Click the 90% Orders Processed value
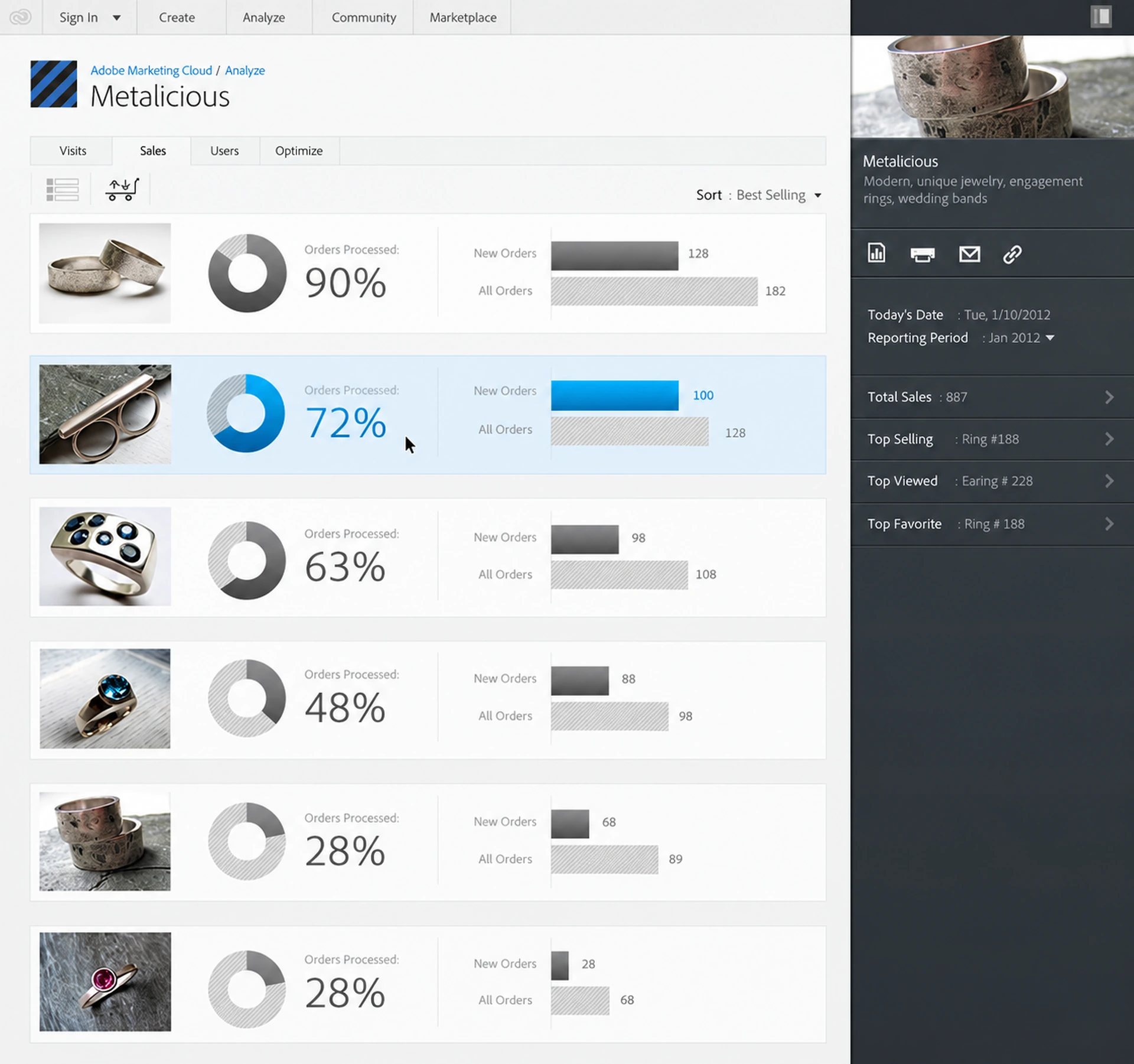 pos(346,283)
